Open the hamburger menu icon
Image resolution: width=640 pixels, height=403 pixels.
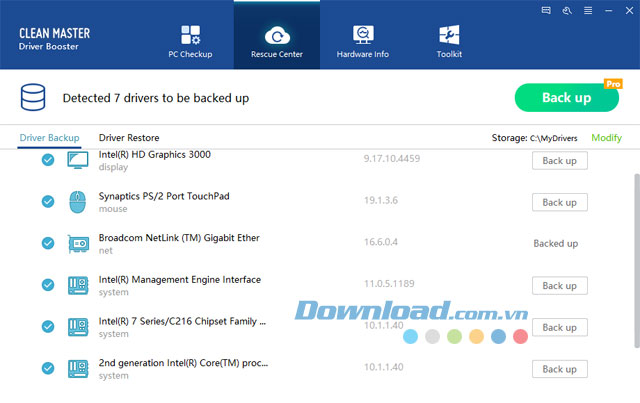tap(588, 11)
